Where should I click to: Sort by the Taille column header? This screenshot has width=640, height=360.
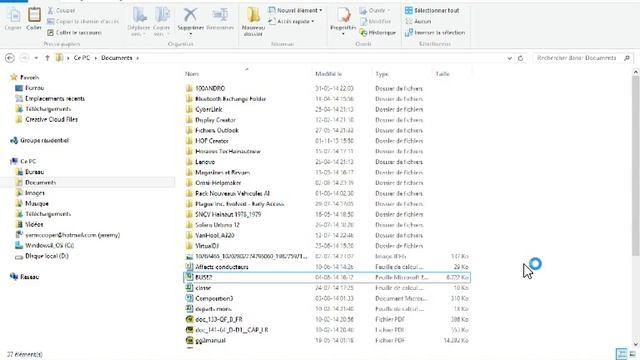click(451, 74)
